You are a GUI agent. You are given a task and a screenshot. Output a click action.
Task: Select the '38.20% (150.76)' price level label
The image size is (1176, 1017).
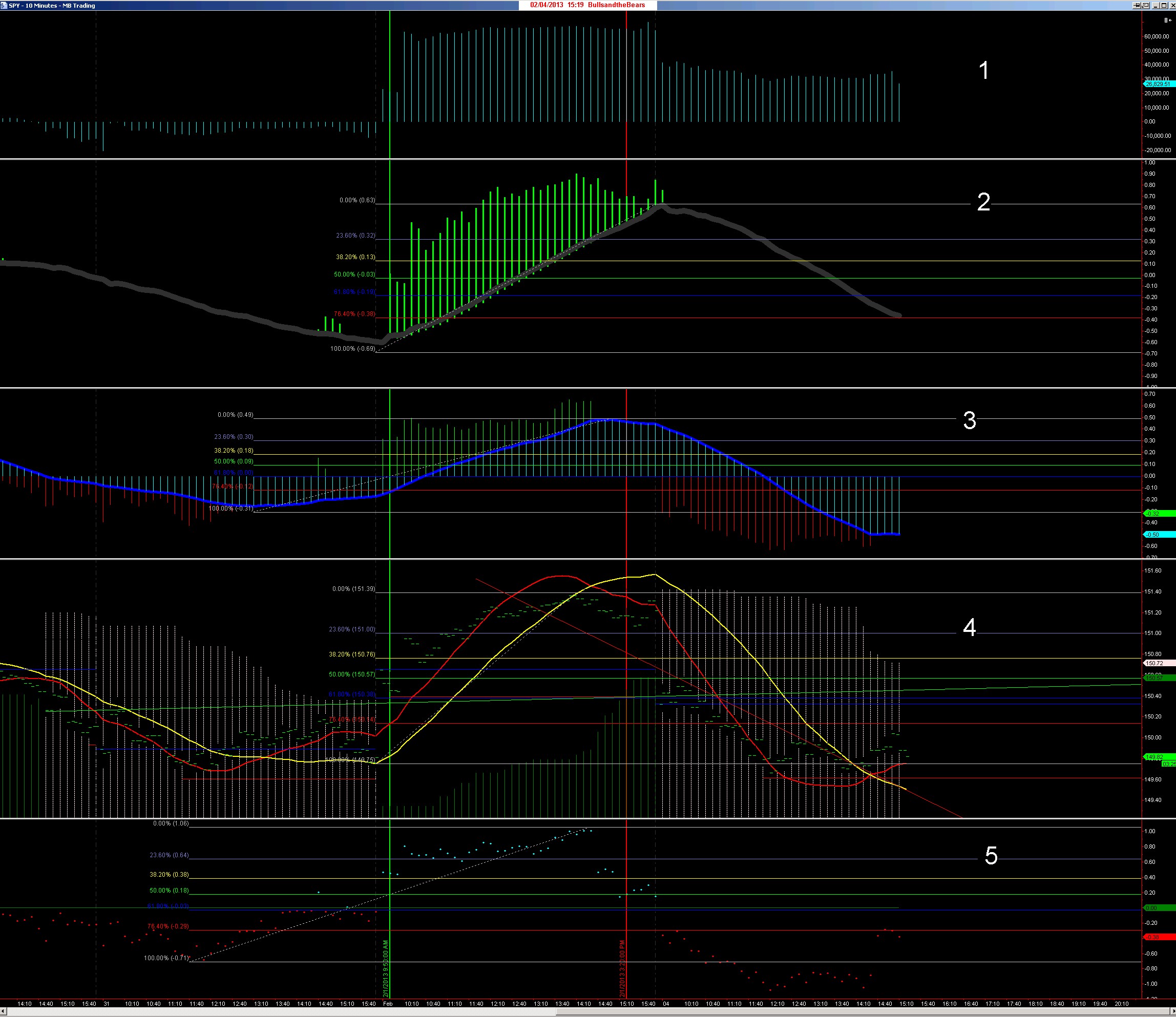pyautogui.click(x=352, y=654)
